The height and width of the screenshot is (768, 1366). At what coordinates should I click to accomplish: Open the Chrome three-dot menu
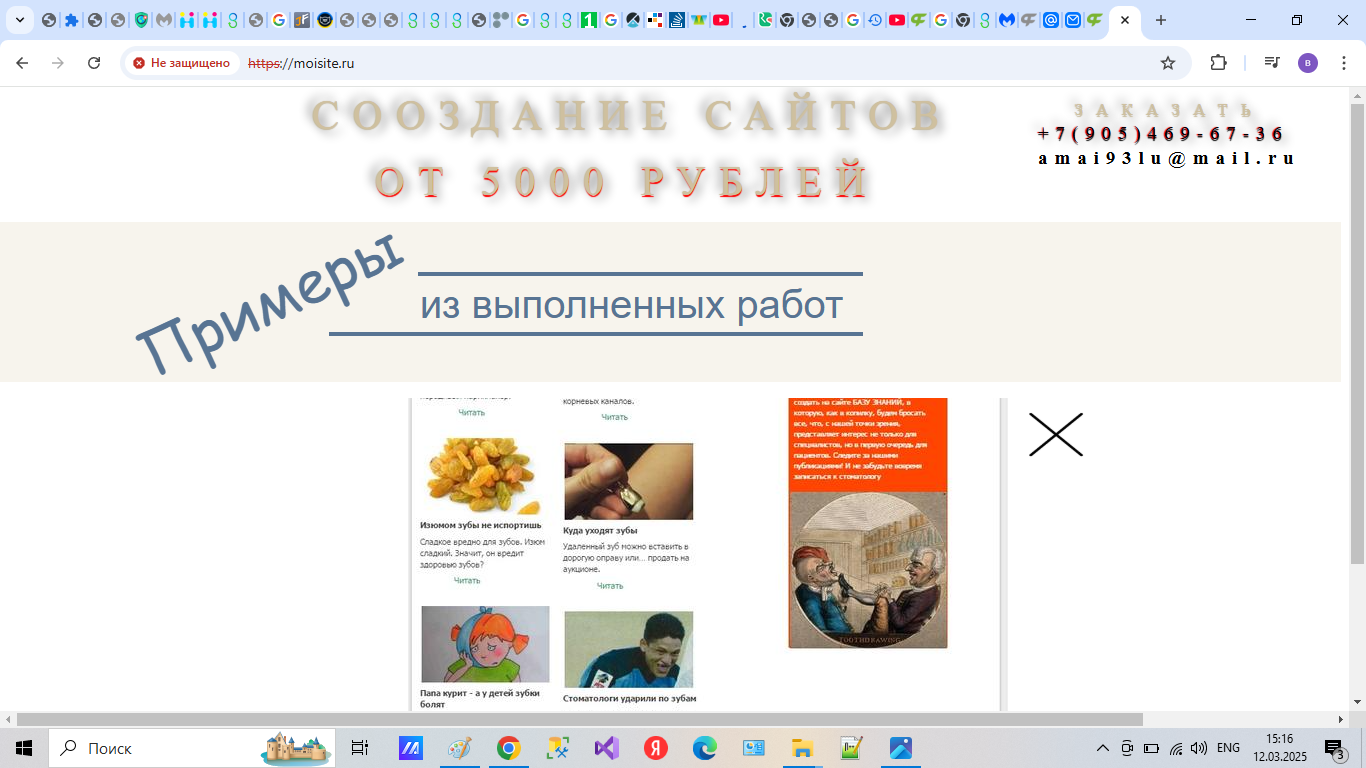tap(1343, 62)
